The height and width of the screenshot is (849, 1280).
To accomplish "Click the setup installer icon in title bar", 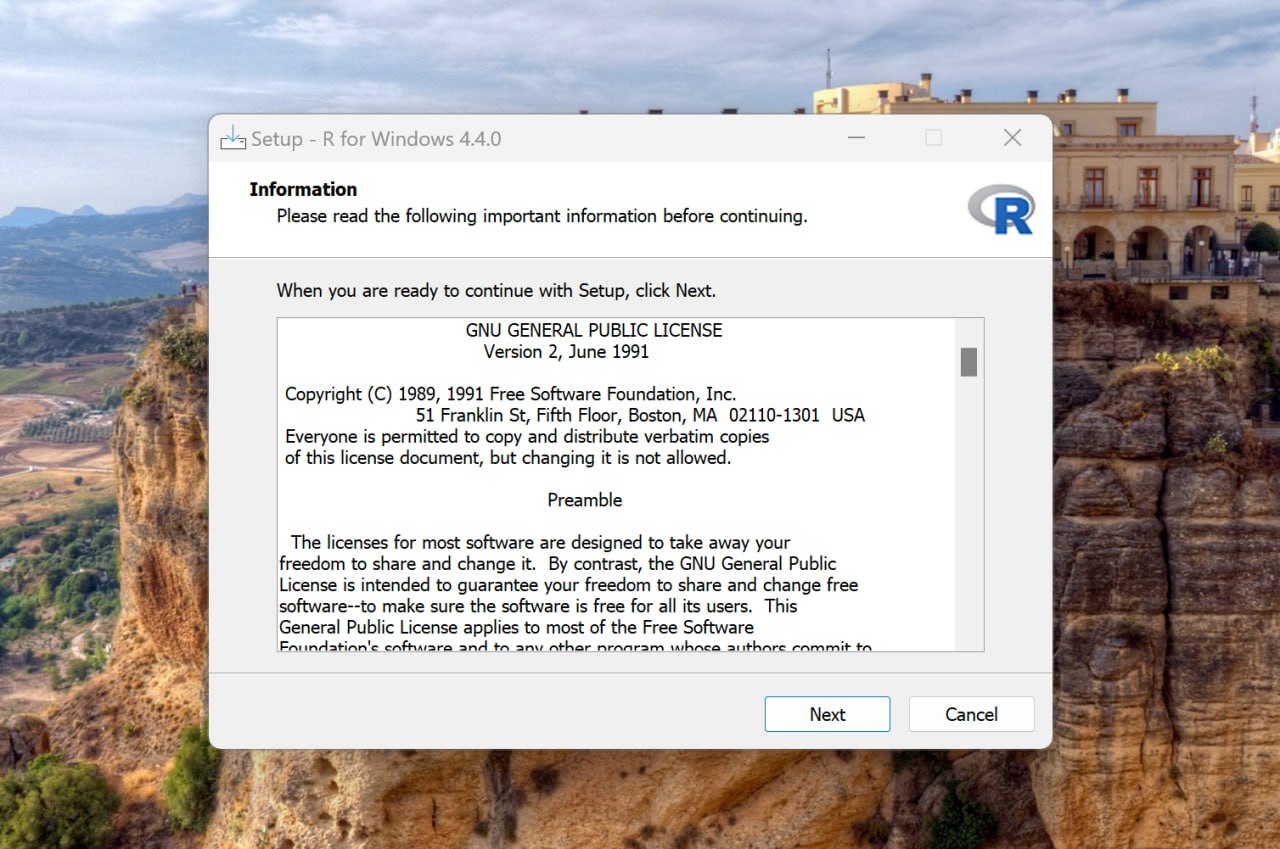I will click(x=233, y=138).
